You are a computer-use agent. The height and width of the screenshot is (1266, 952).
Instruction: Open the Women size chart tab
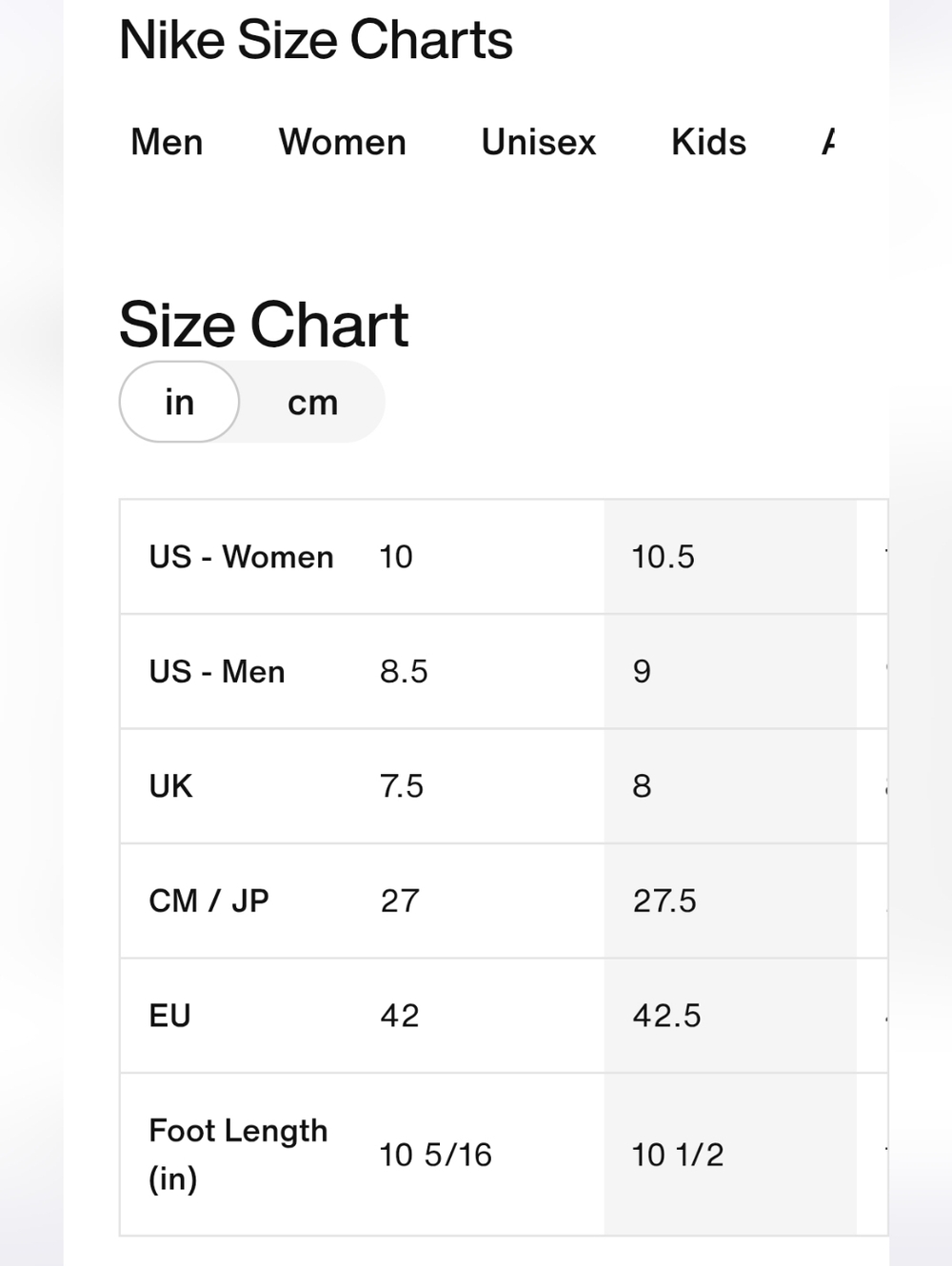(x=343, y=143)
